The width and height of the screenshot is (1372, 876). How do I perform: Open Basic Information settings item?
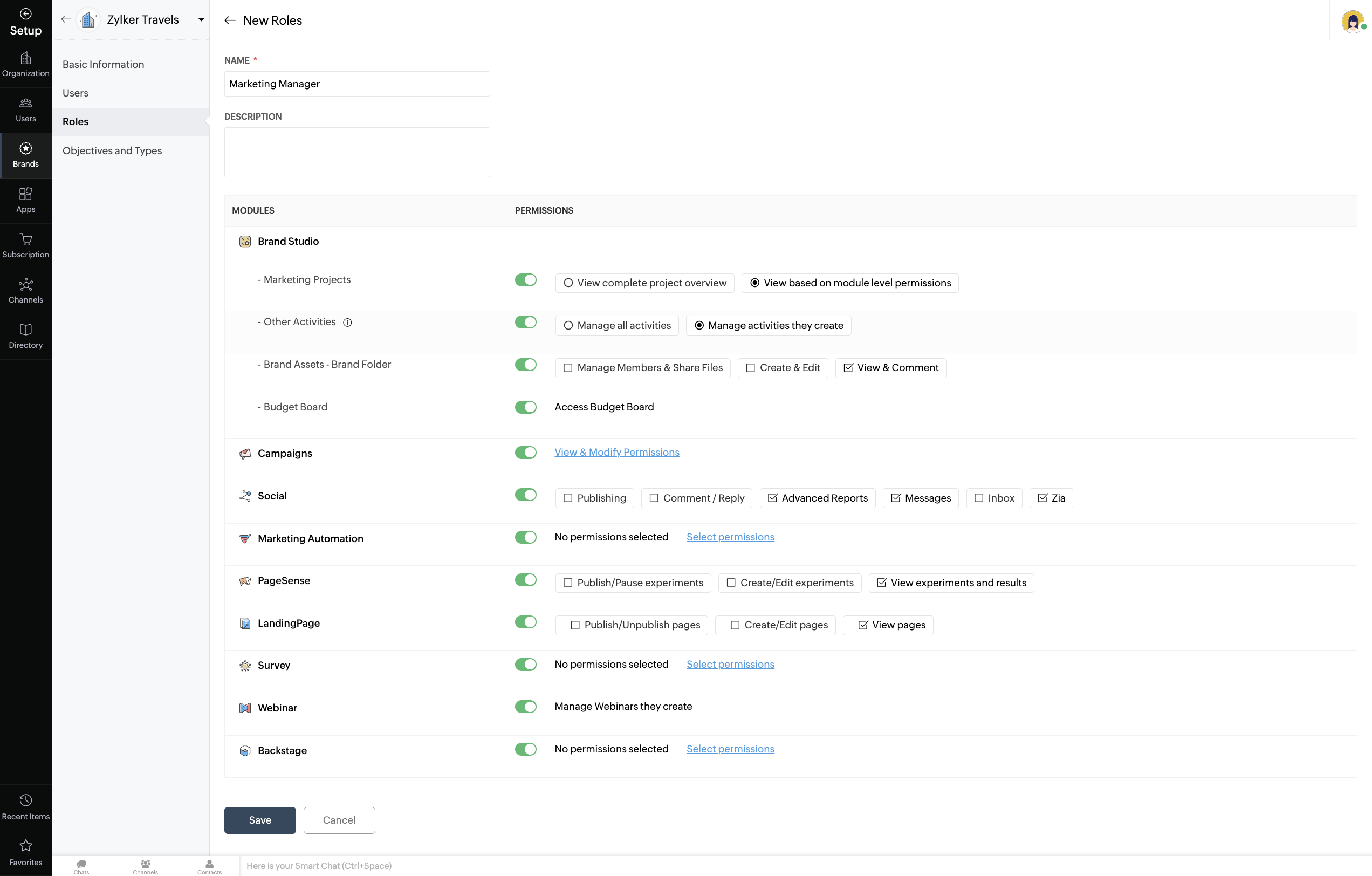pos(103,64)
